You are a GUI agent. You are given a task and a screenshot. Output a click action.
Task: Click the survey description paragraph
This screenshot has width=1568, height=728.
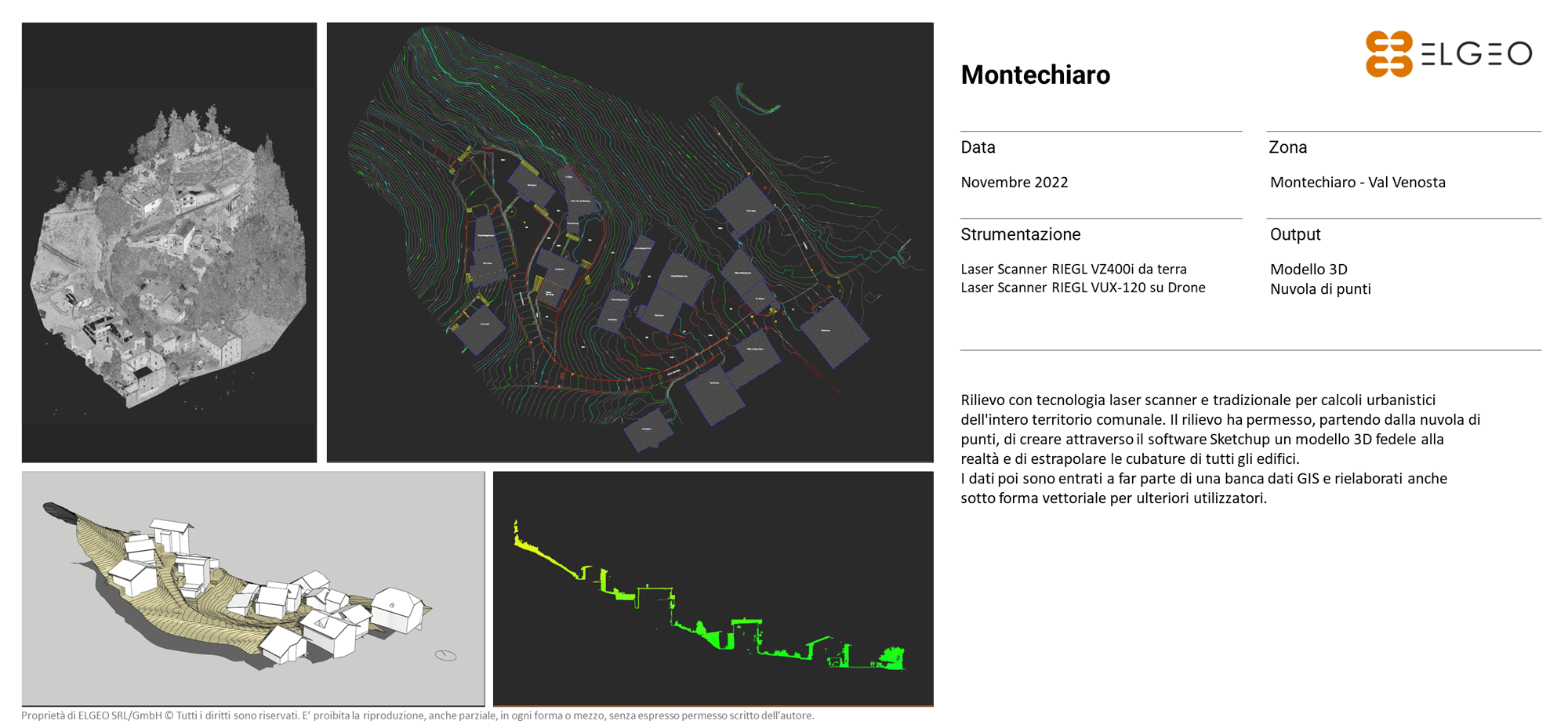[x=1219, y=449]
